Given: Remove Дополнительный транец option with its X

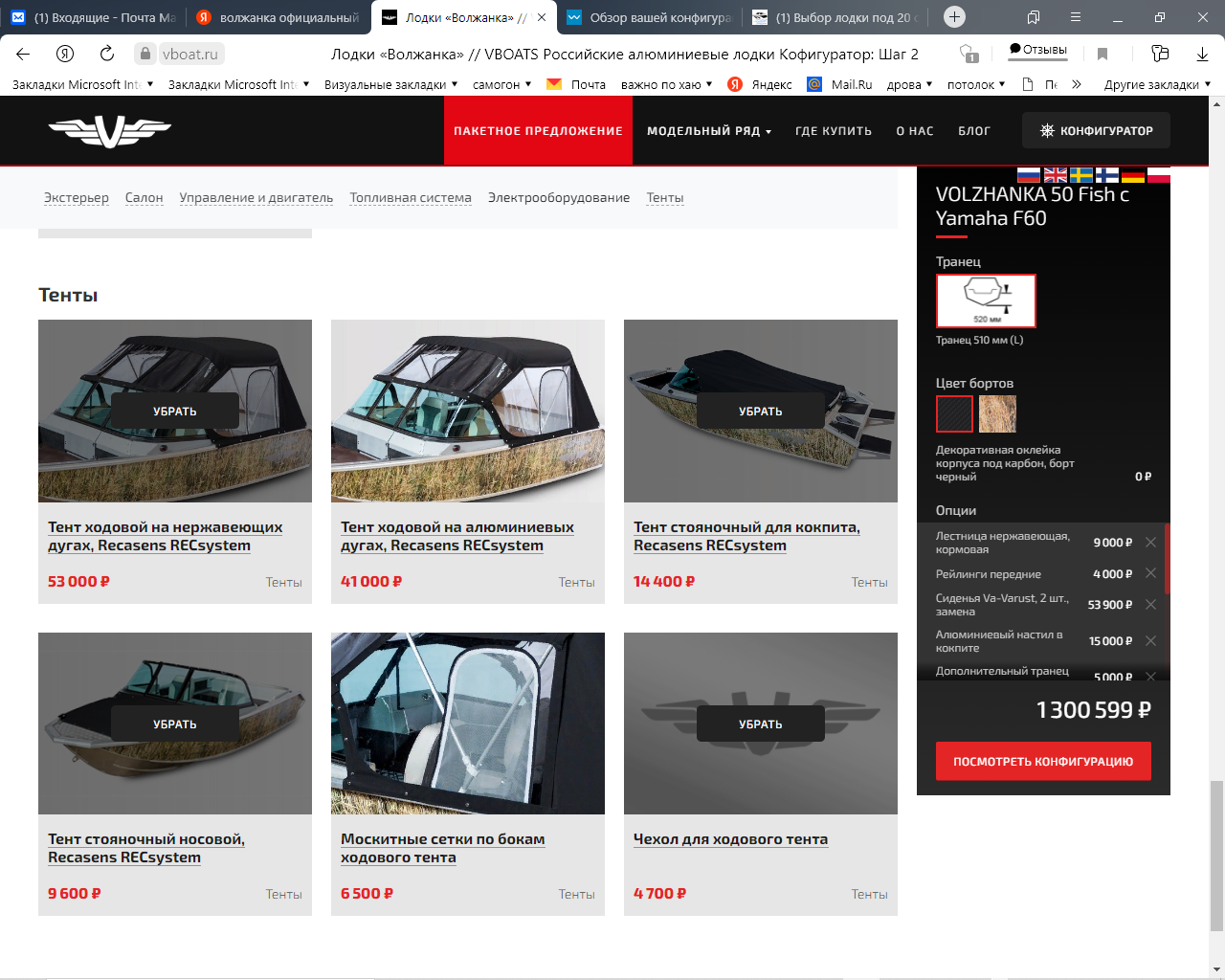Looking at the screenshot, I should [1150, 677].
